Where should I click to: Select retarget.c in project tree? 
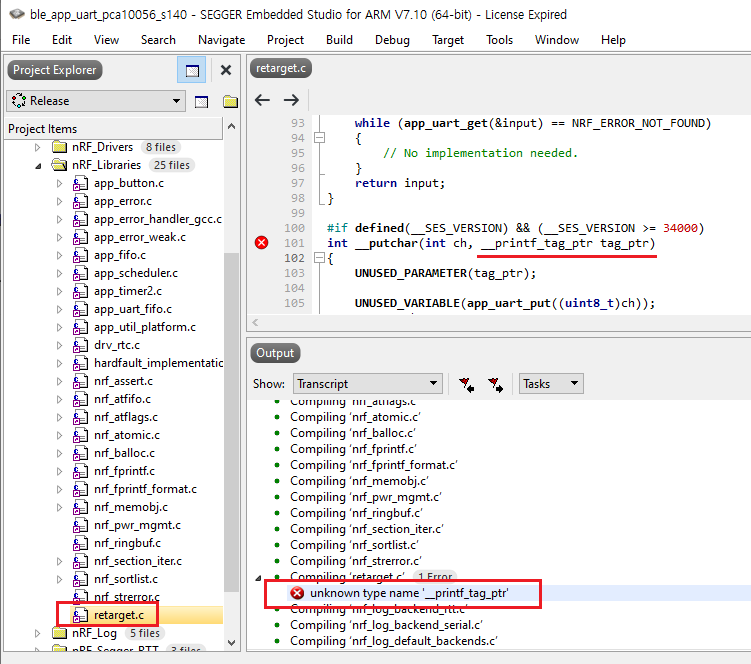click(x=119, y=615)
